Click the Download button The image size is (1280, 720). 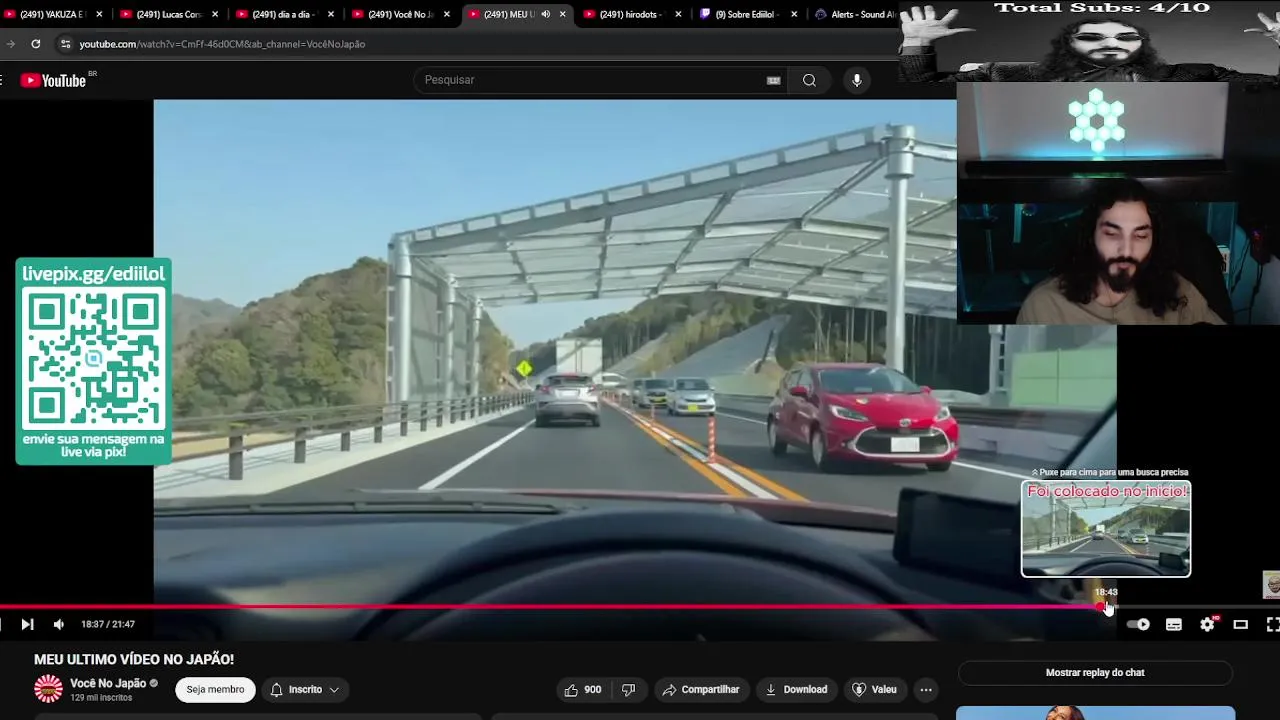(797, 689)
